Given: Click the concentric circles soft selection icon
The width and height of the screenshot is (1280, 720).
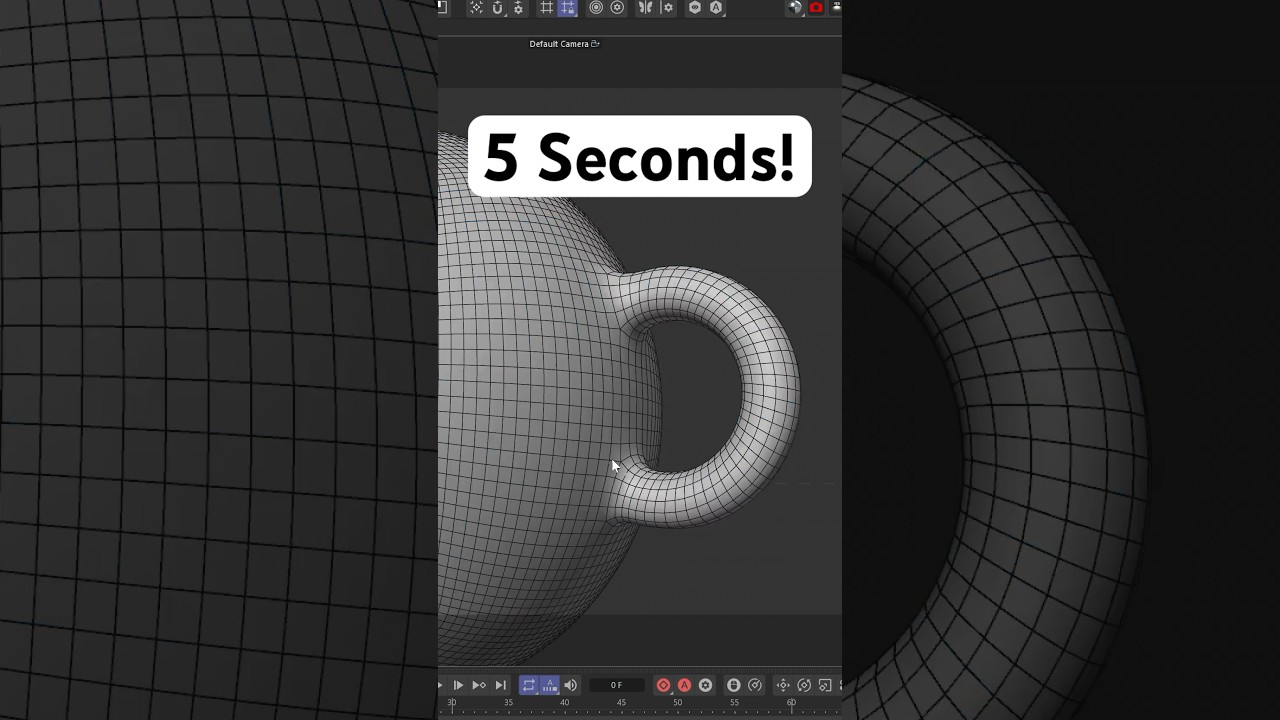Looking at the screenshot, I should click(596, 8).
